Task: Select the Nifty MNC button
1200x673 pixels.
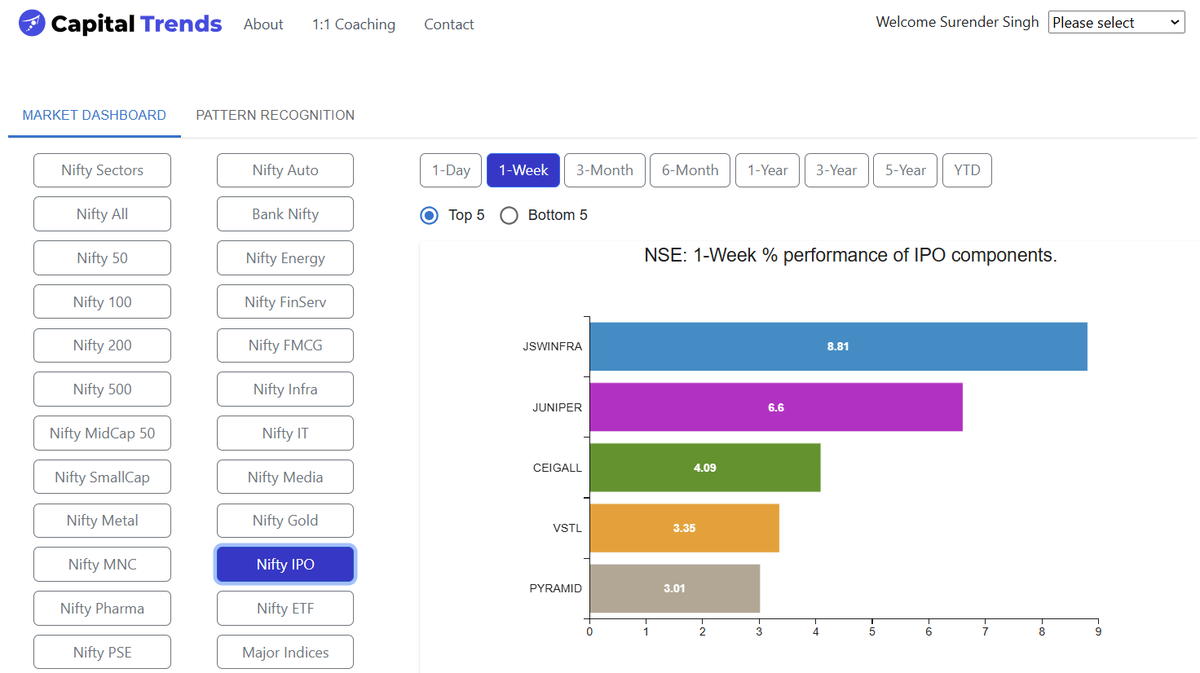Action: 102,564
